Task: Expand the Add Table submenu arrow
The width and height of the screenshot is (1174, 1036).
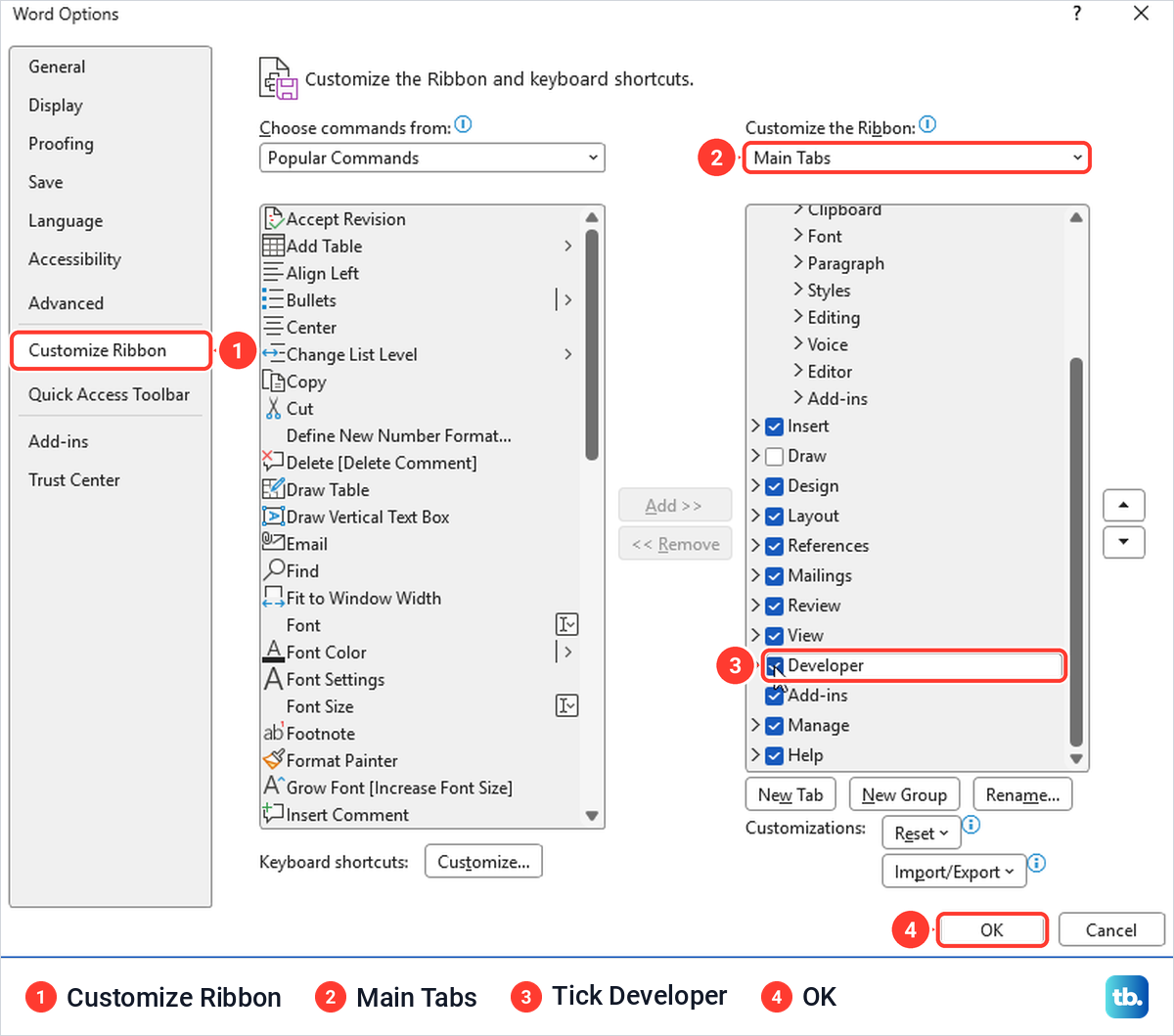Action: [568, 246]
